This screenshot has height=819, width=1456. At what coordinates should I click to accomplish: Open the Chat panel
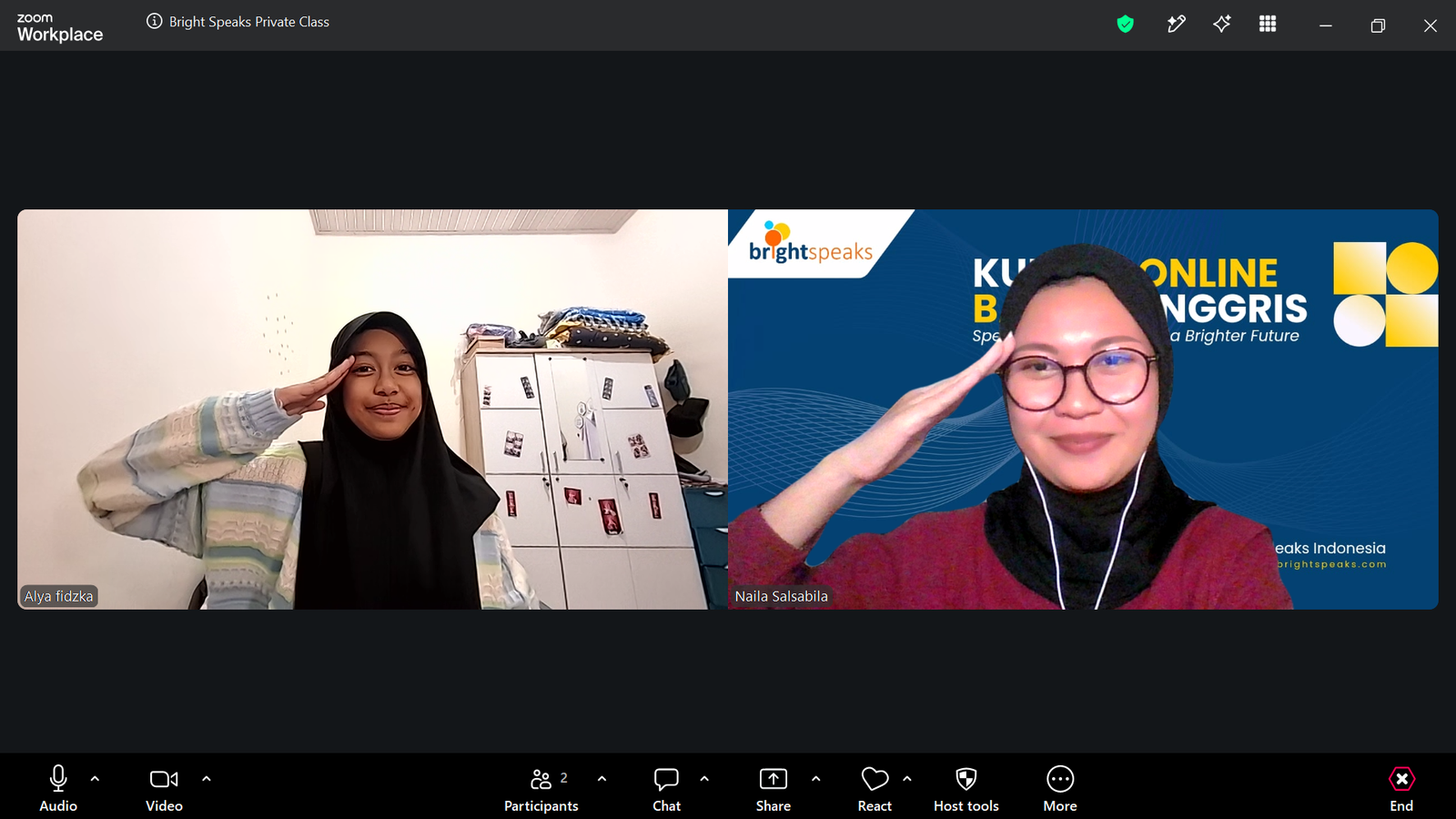click(666, 788)
